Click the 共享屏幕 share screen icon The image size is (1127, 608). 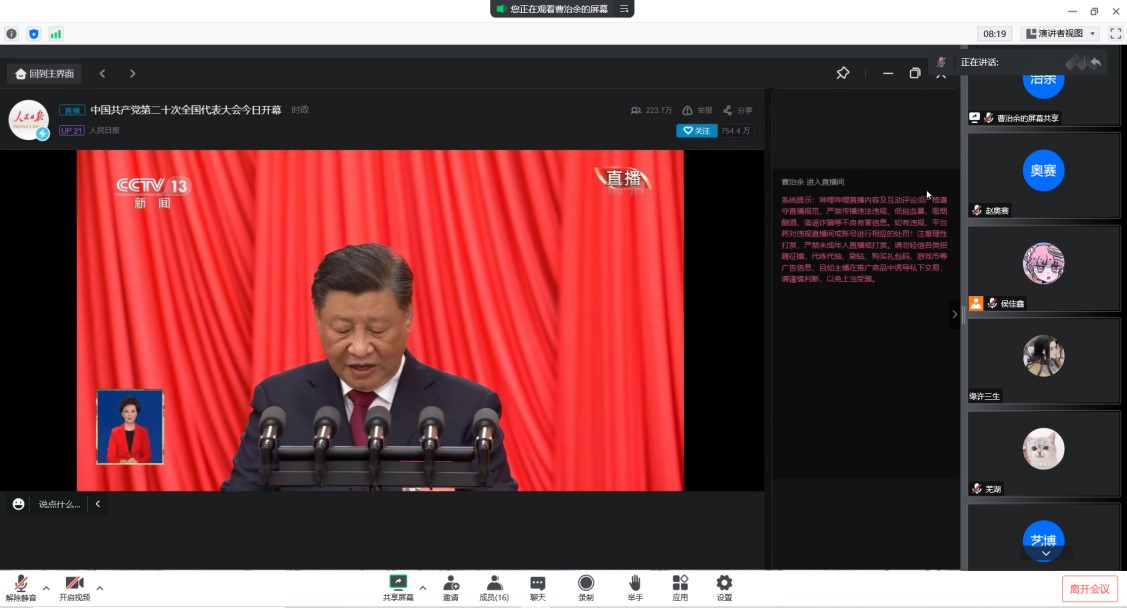click(398, 586)
